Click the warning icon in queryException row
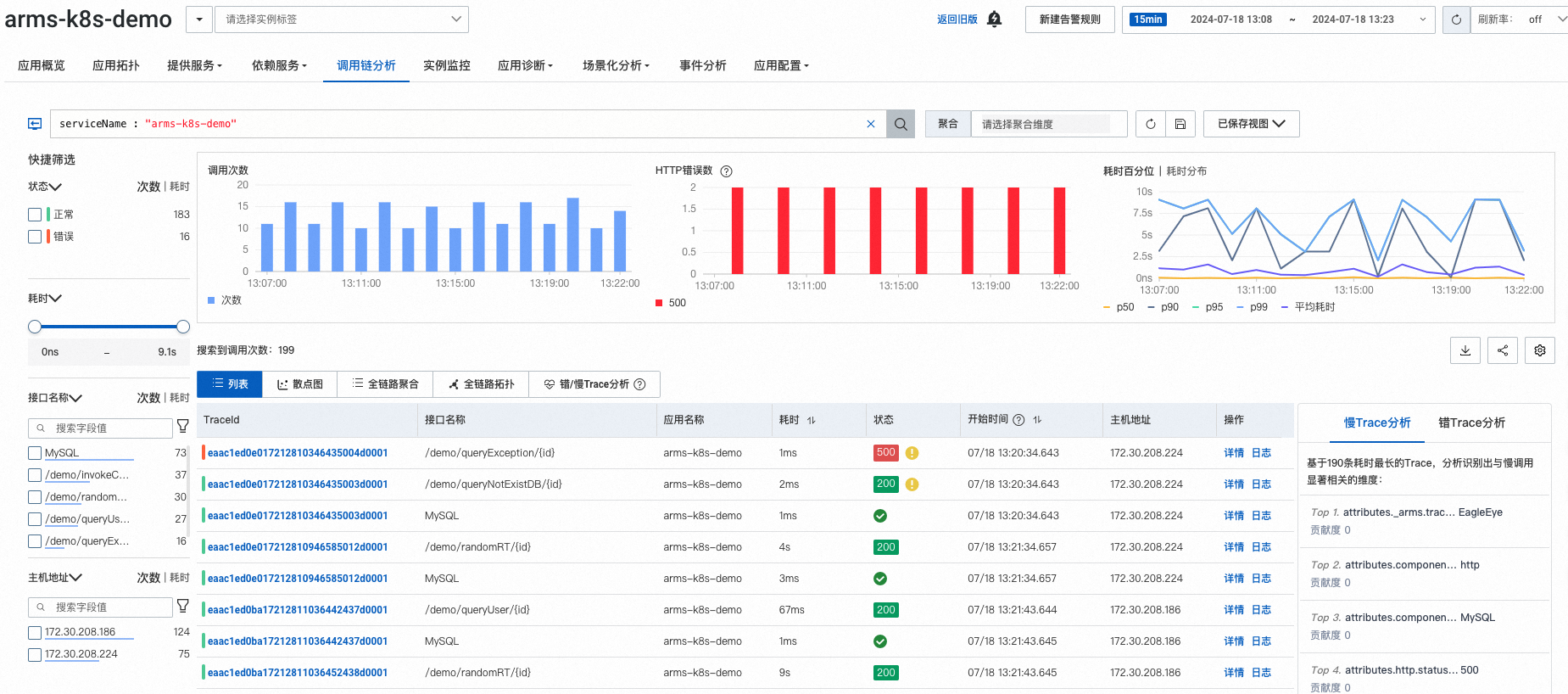The image size is (1568, 694). pos(912,453)
